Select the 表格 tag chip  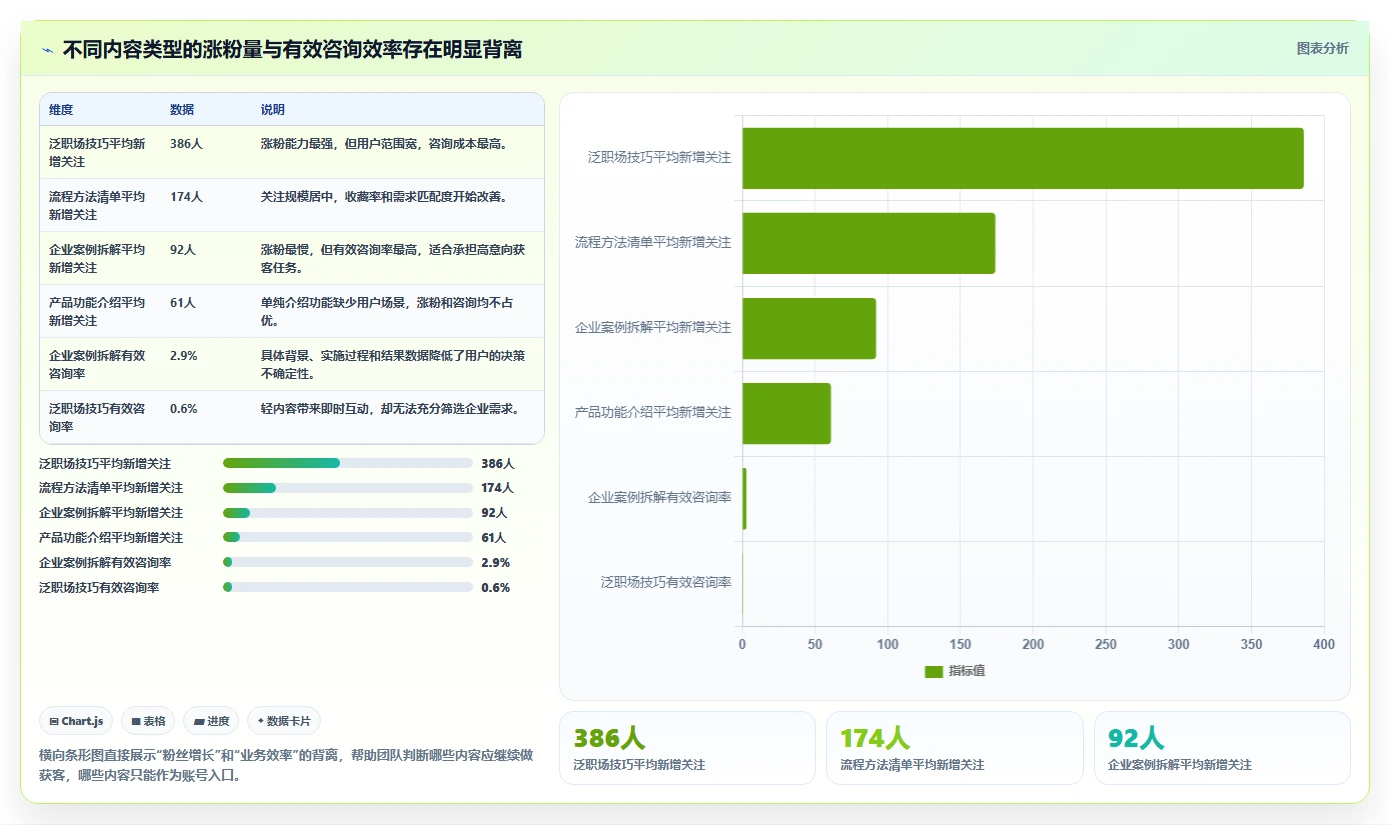point(148,721)
